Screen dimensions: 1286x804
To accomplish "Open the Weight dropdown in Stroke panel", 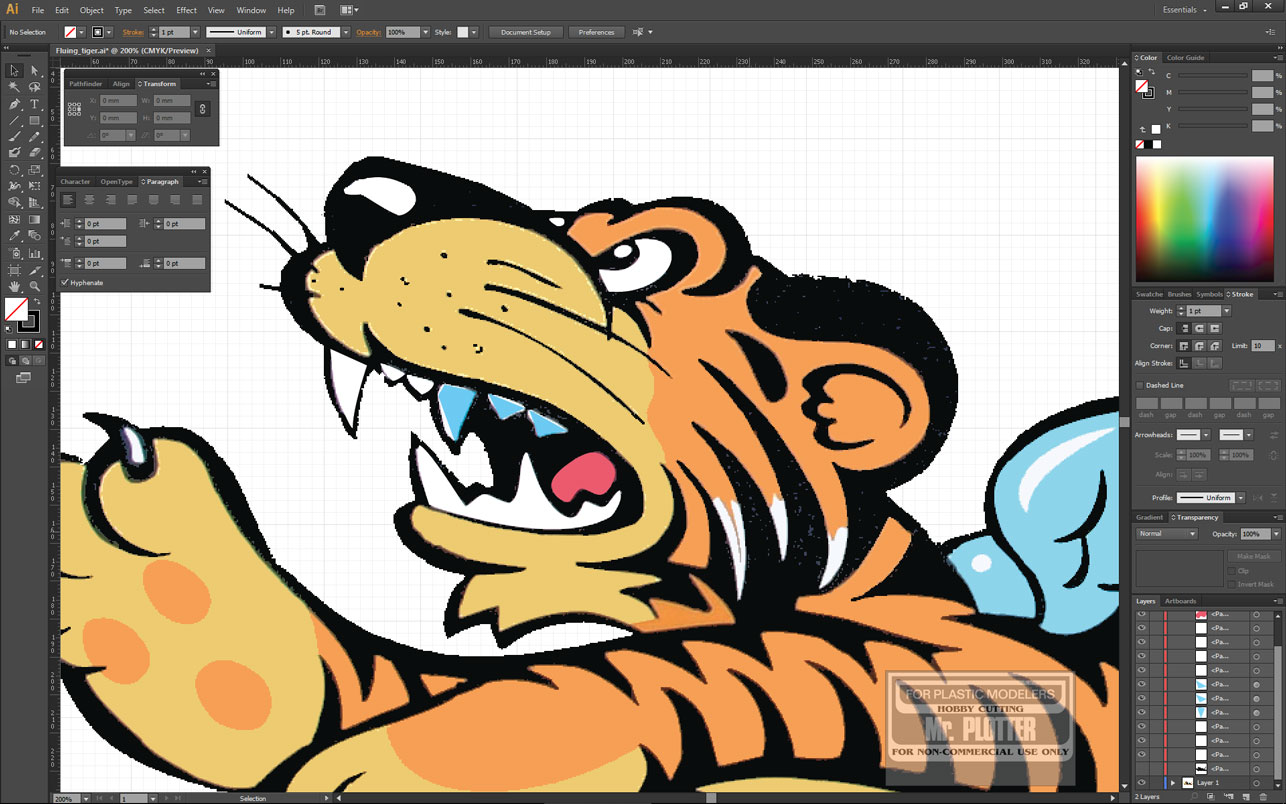I will [x=1227, y=311].
